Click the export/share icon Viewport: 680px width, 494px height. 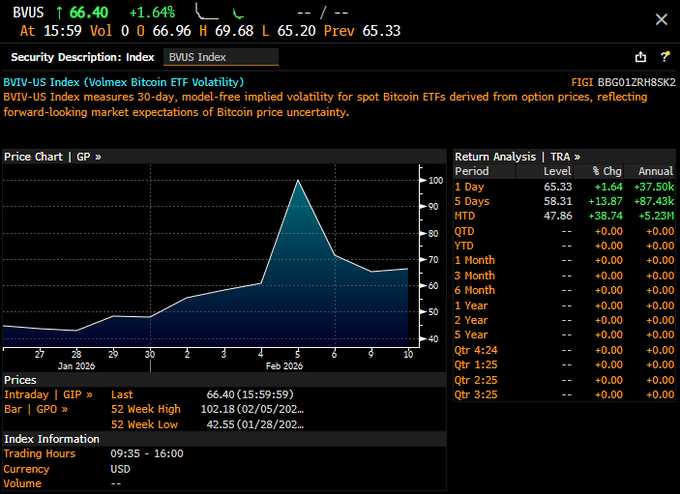point(640,57)
